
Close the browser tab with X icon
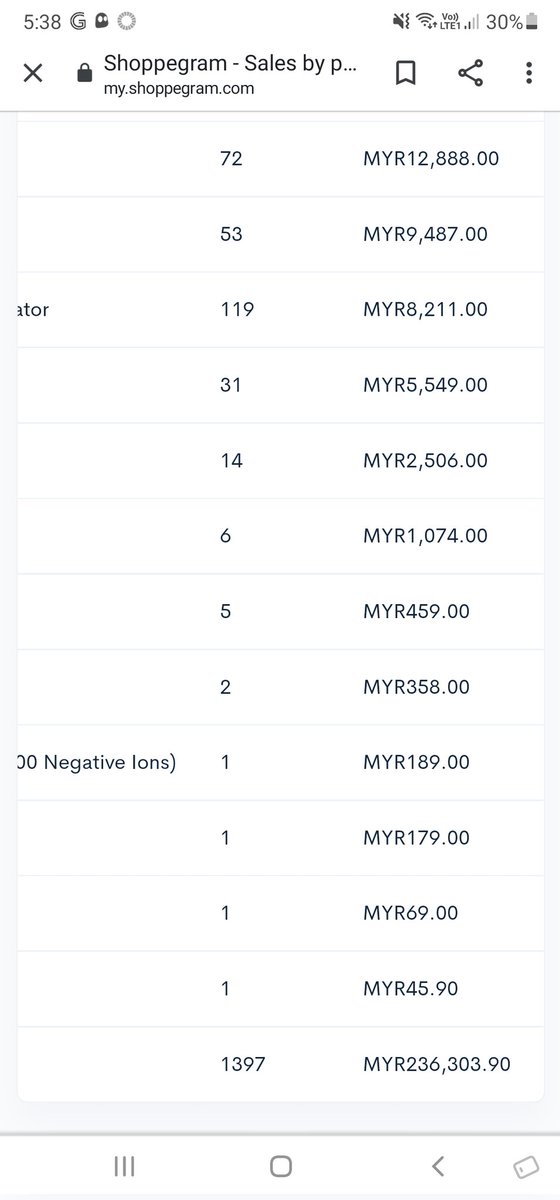pyautogui.click(x=33, y=73)
